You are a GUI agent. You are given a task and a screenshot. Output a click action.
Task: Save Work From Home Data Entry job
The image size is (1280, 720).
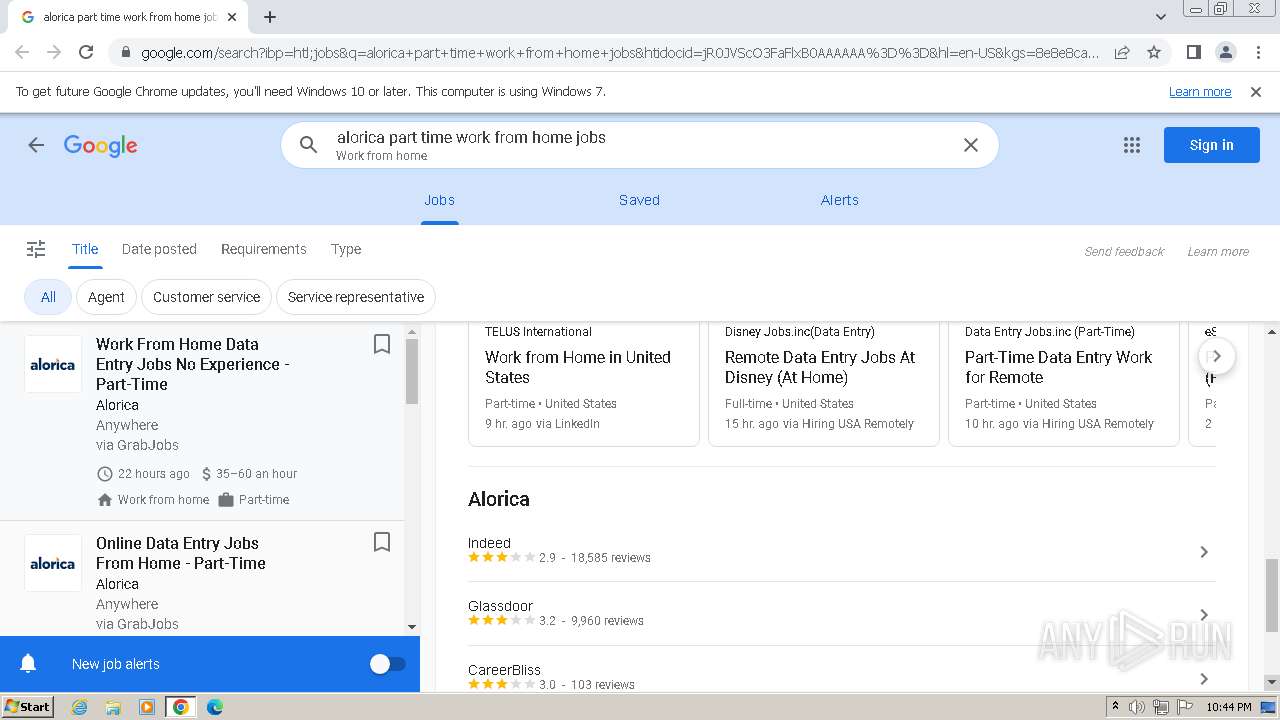[381, 344]
